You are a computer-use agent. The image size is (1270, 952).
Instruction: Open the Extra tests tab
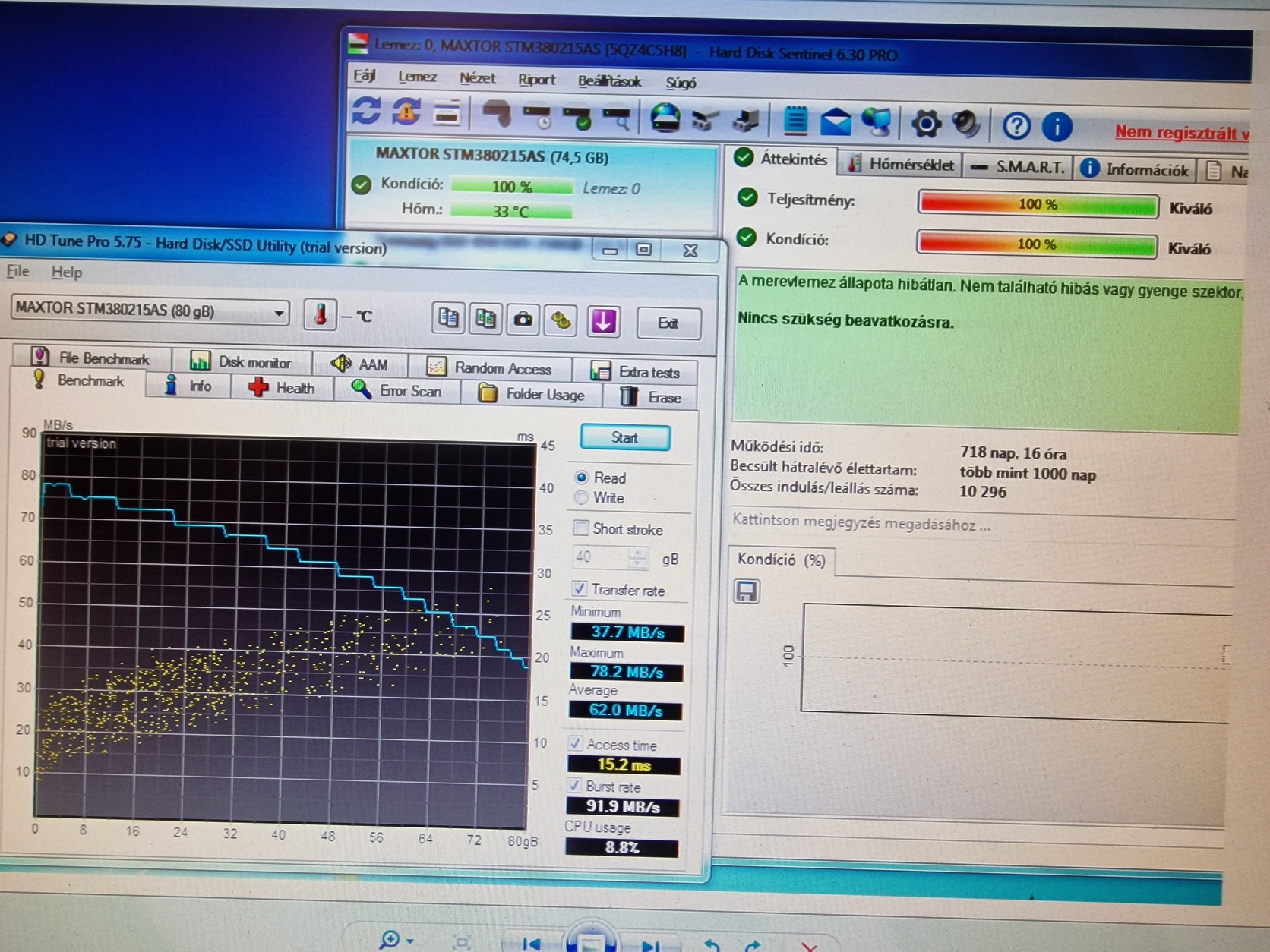click(x=637, y=371)
